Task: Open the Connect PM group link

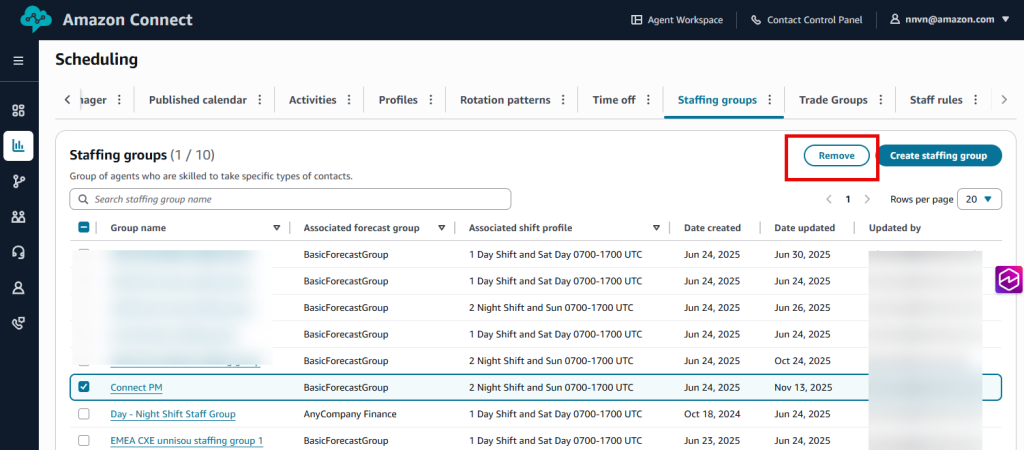Action: tap(136, 387)
